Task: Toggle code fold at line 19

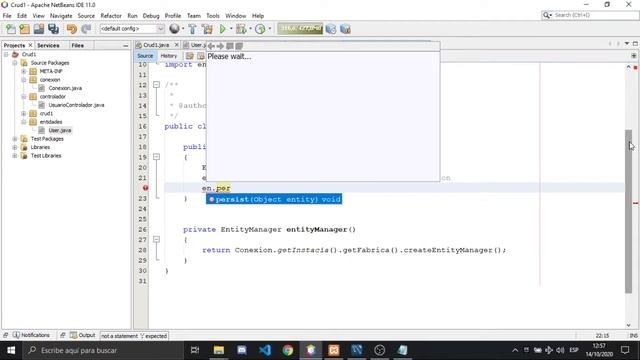Action: click(156, 157)
